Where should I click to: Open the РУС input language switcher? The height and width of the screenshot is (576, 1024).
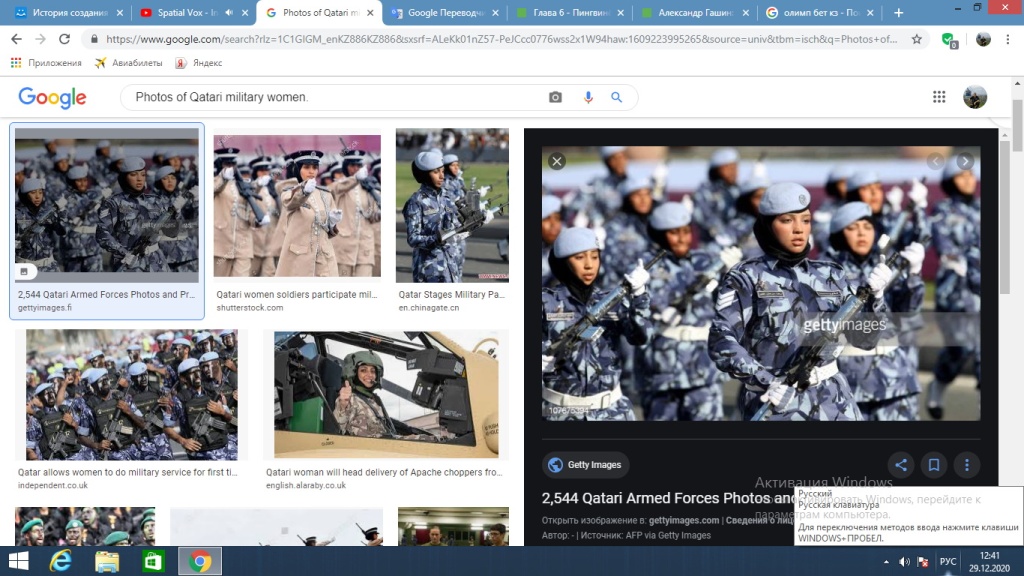(x=947, y=561)
